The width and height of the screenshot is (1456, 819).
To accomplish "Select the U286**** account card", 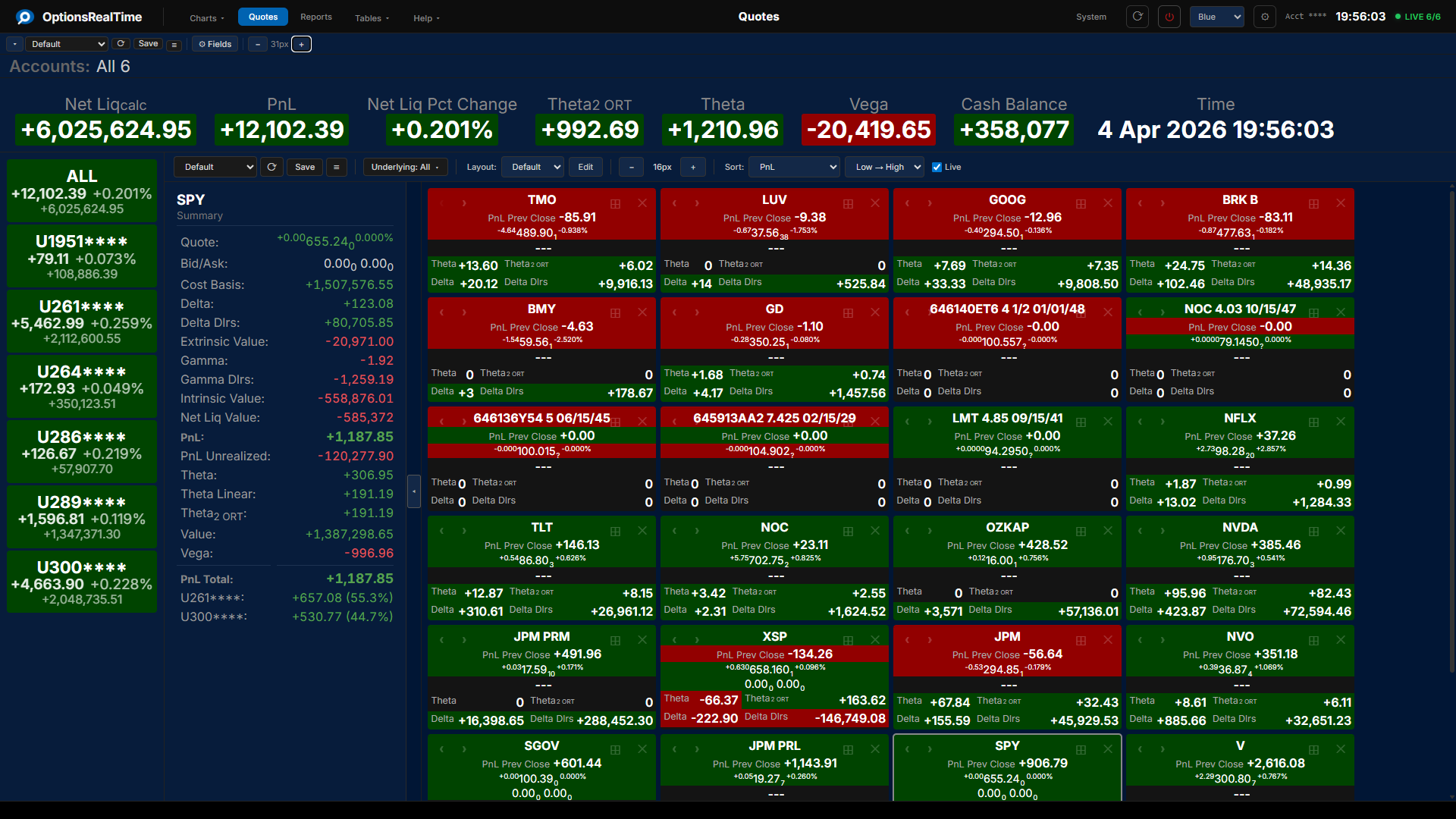I will (x=82, y=452).
